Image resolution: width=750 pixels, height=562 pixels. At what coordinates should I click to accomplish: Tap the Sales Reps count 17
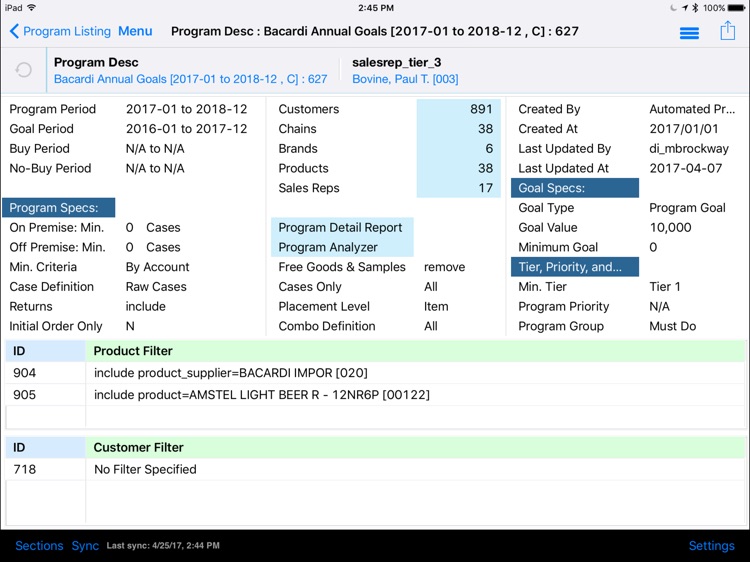click(458, 188)
